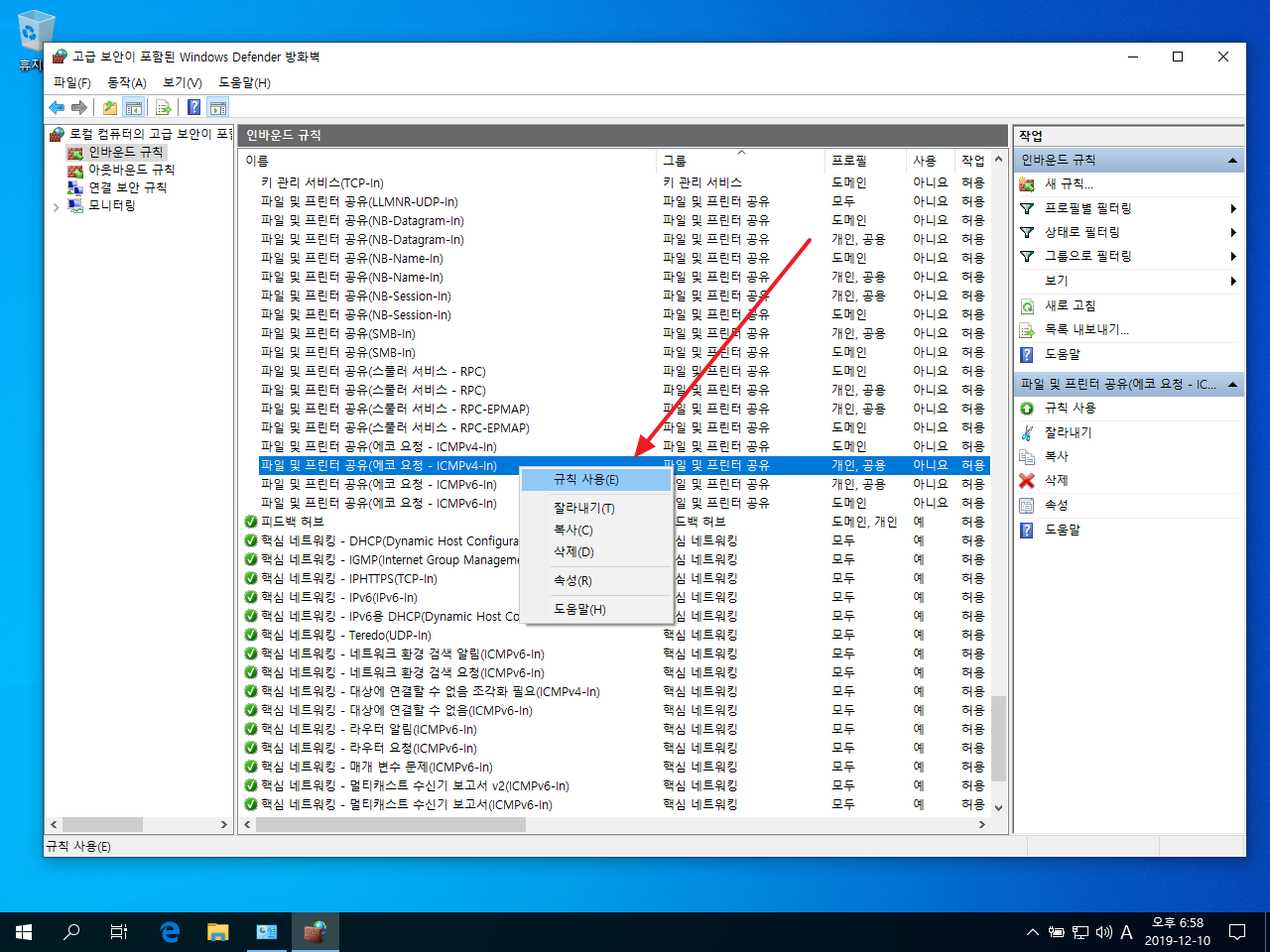Expand the 상태로 필터링 submenu
The height and width of the screenshot is (952, 1270).
[1232, 232]
